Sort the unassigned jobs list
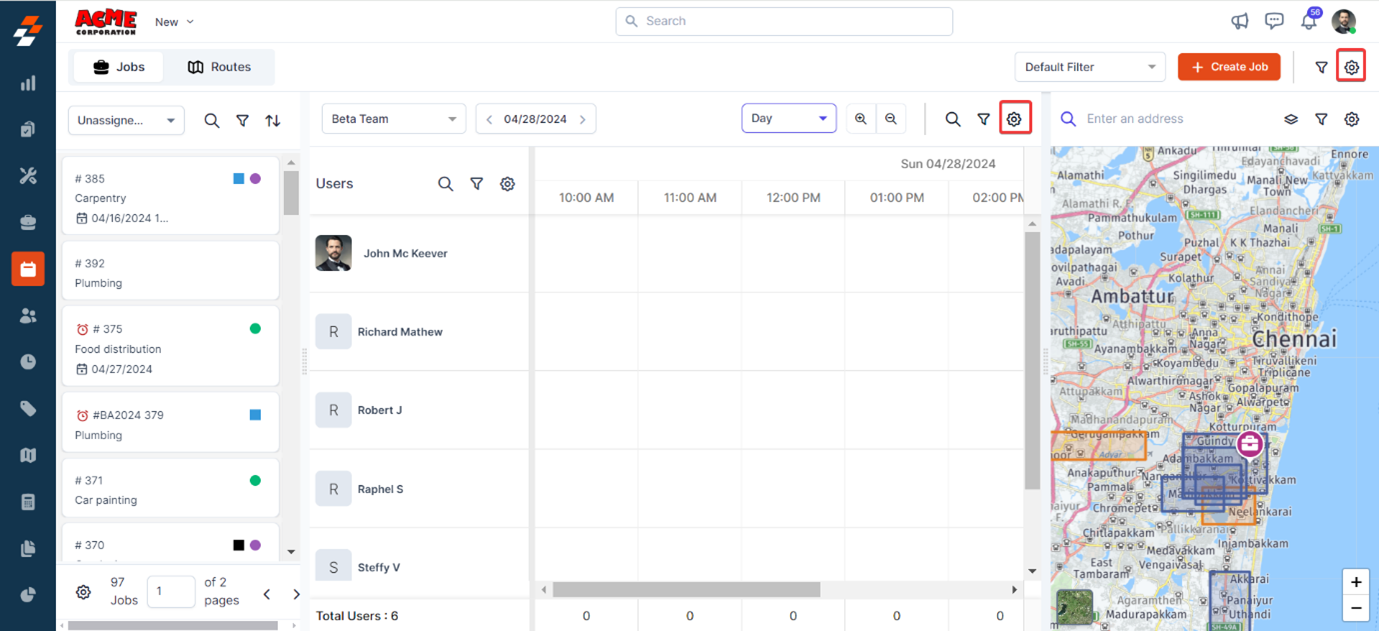The image size is (1379, 631). (273, 120)
